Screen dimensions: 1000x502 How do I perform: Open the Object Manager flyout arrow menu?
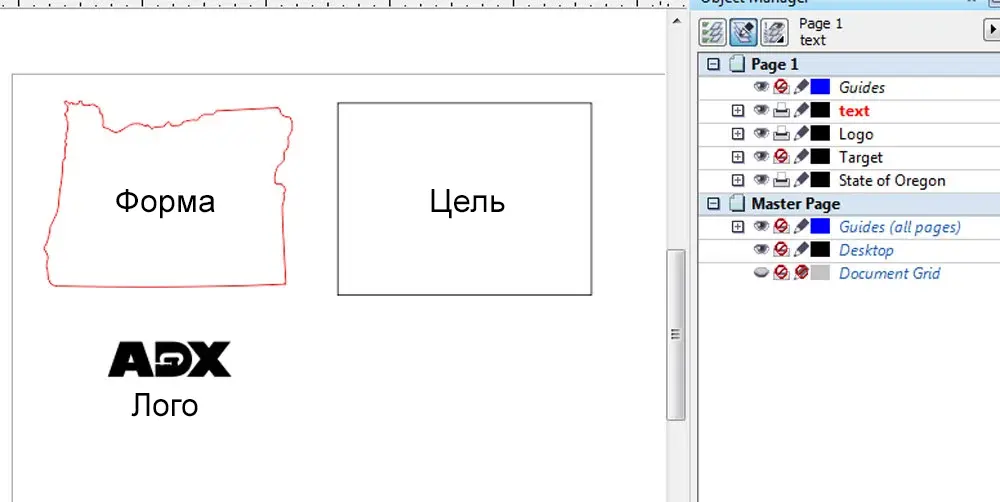[x=992, y=30]
